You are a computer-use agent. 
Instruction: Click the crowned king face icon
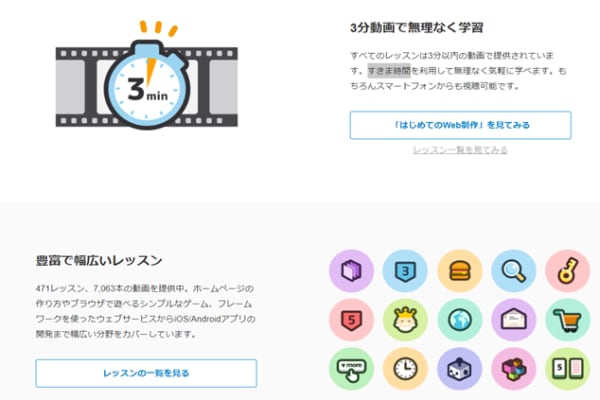tap(405, 320)
